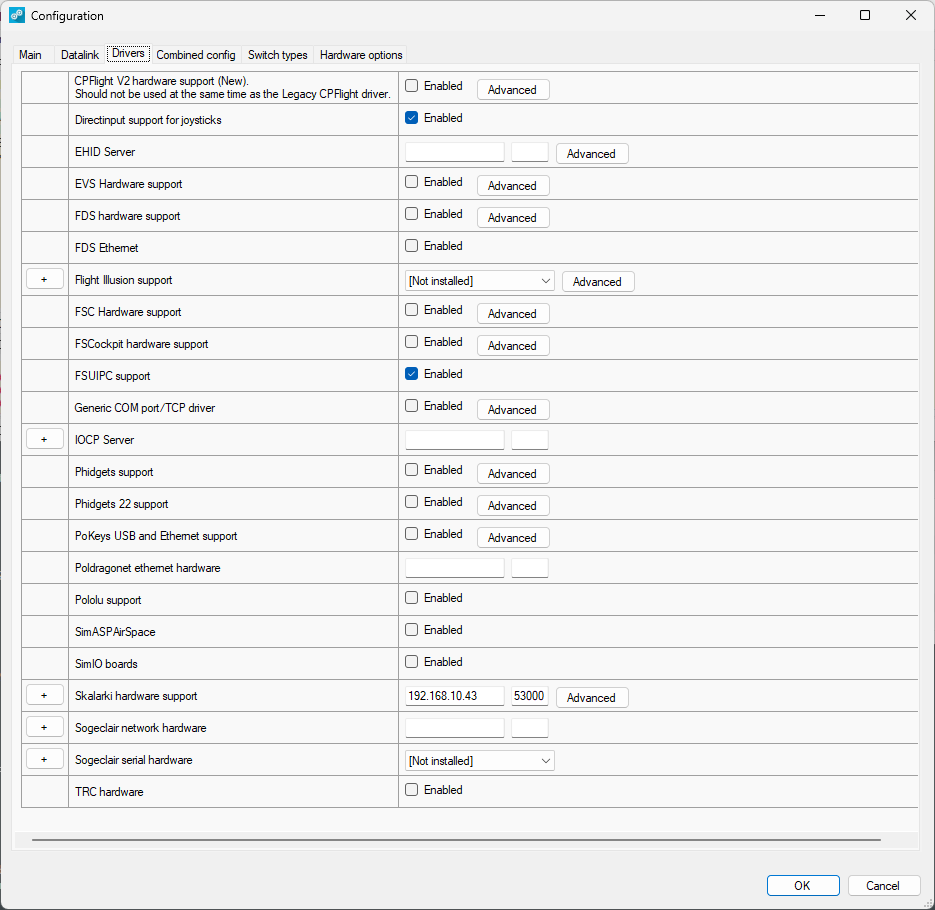The image size is (935, 910).
Task: Maximize the Configuration window
Action: pyautogui.click(x=865, y=16)
